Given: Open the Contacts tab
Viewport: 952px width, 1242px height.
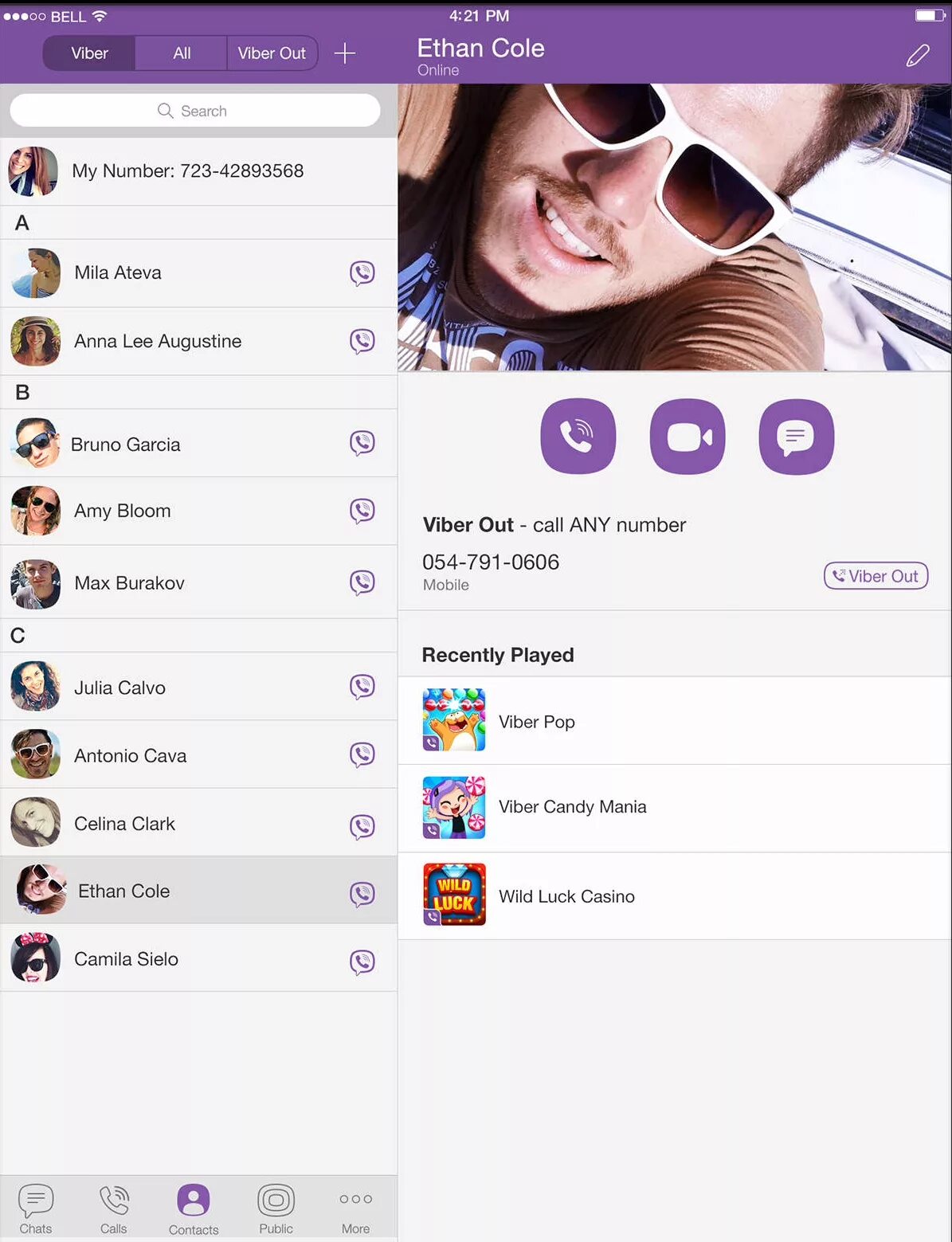Looking at the screenshot, I should coord(194,1209).
